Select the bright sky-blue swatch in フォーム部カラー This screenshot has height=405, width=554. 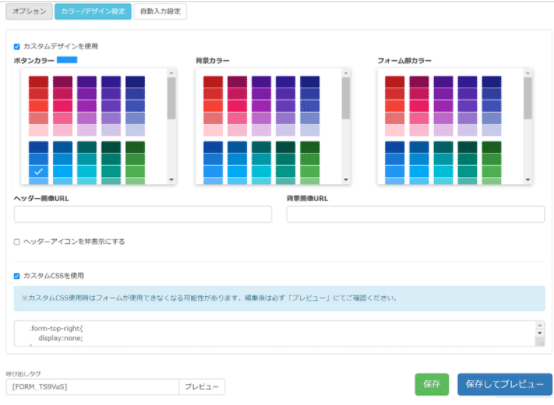[419, 171]
